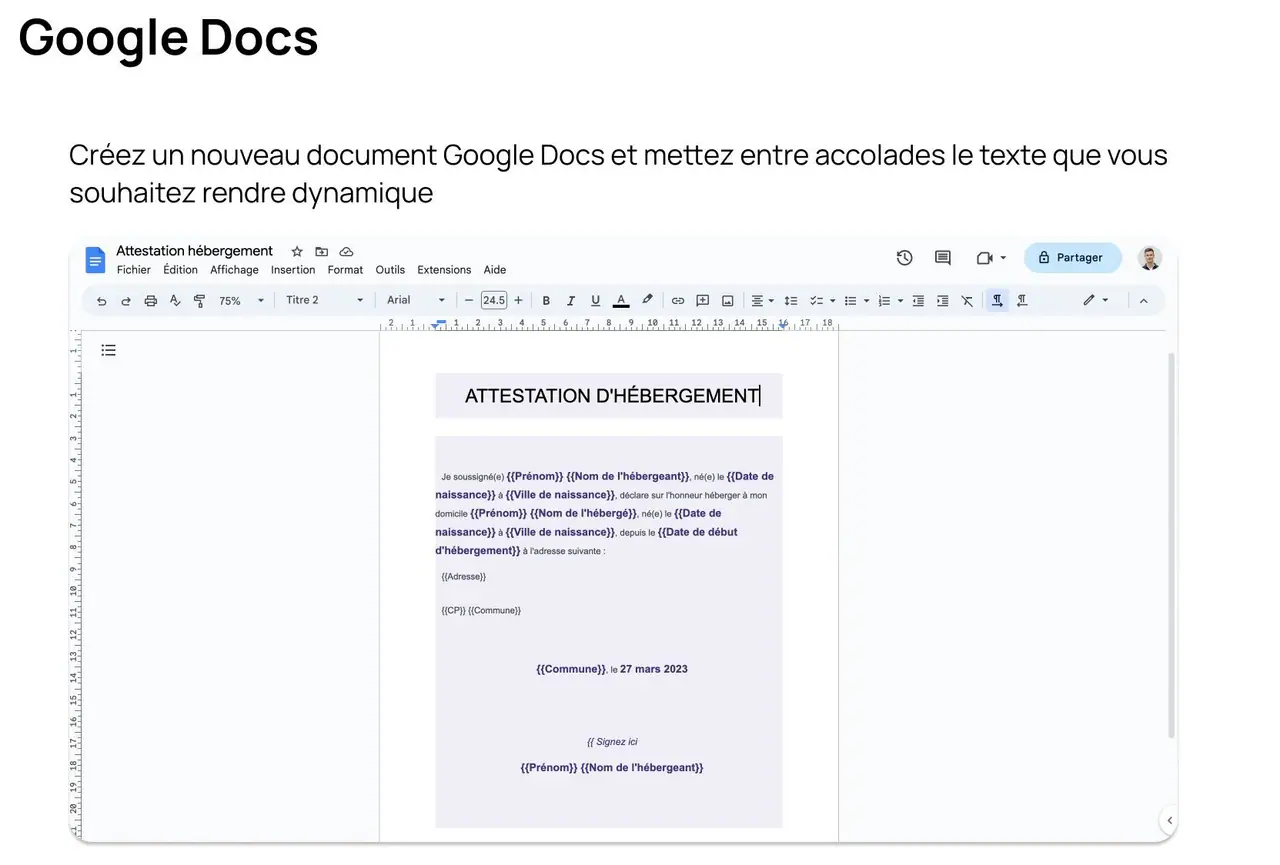1280x865 pixels.
Task: Run the spell check icon
Action: point(175,300)
